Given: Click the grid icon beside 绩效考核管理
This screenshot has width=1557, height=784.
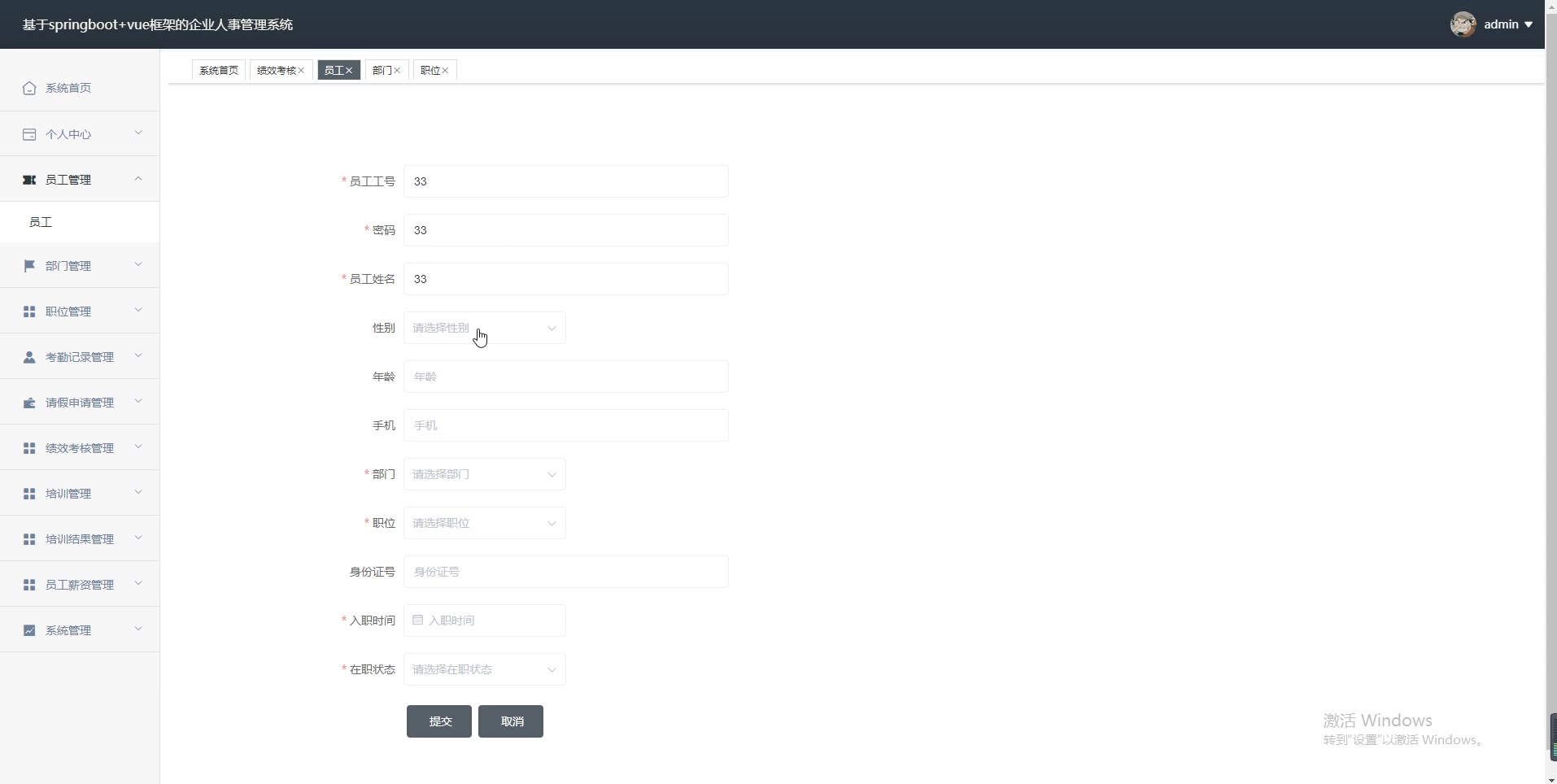Looking at the screenshot, I should click(29, 448).
